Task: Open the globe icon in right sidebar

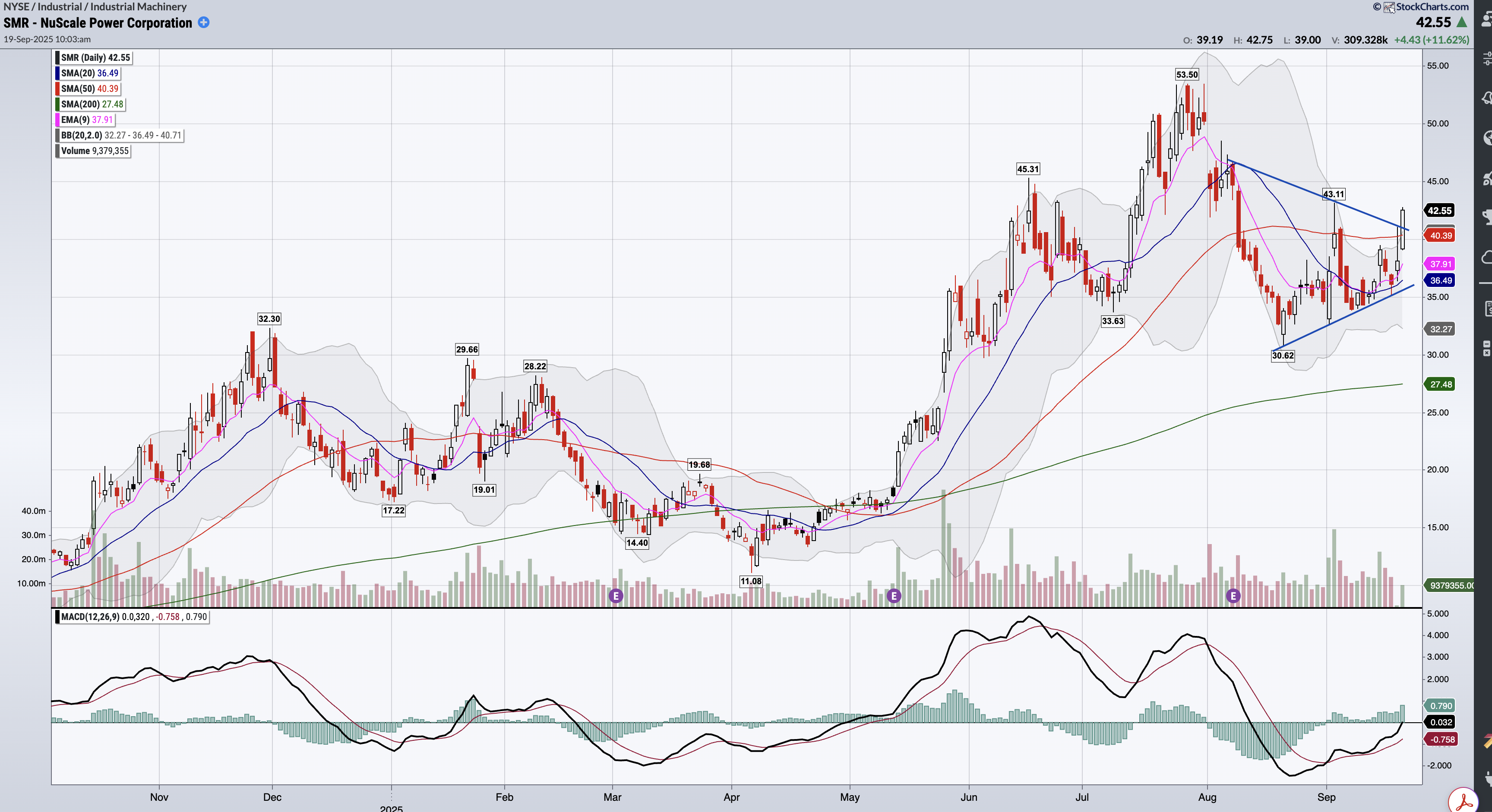Action: pyautogui.click(x=1487, y=138)
